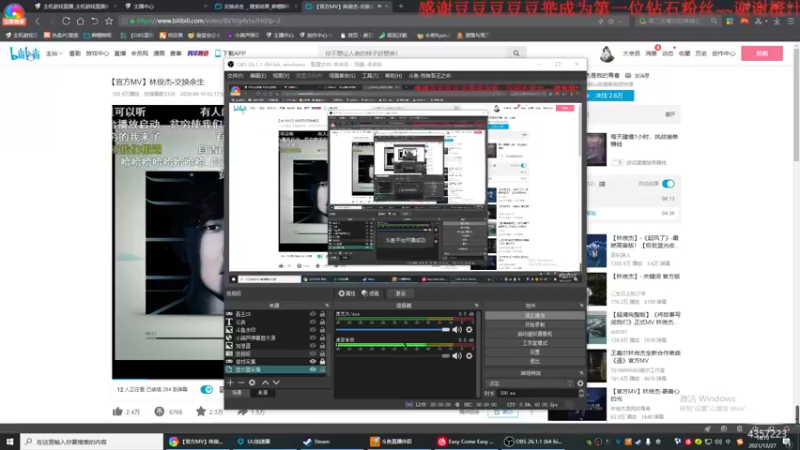
Task: Open the 属性 properties button above the sources
Action: pyautogui.click(x=347, y=293)
